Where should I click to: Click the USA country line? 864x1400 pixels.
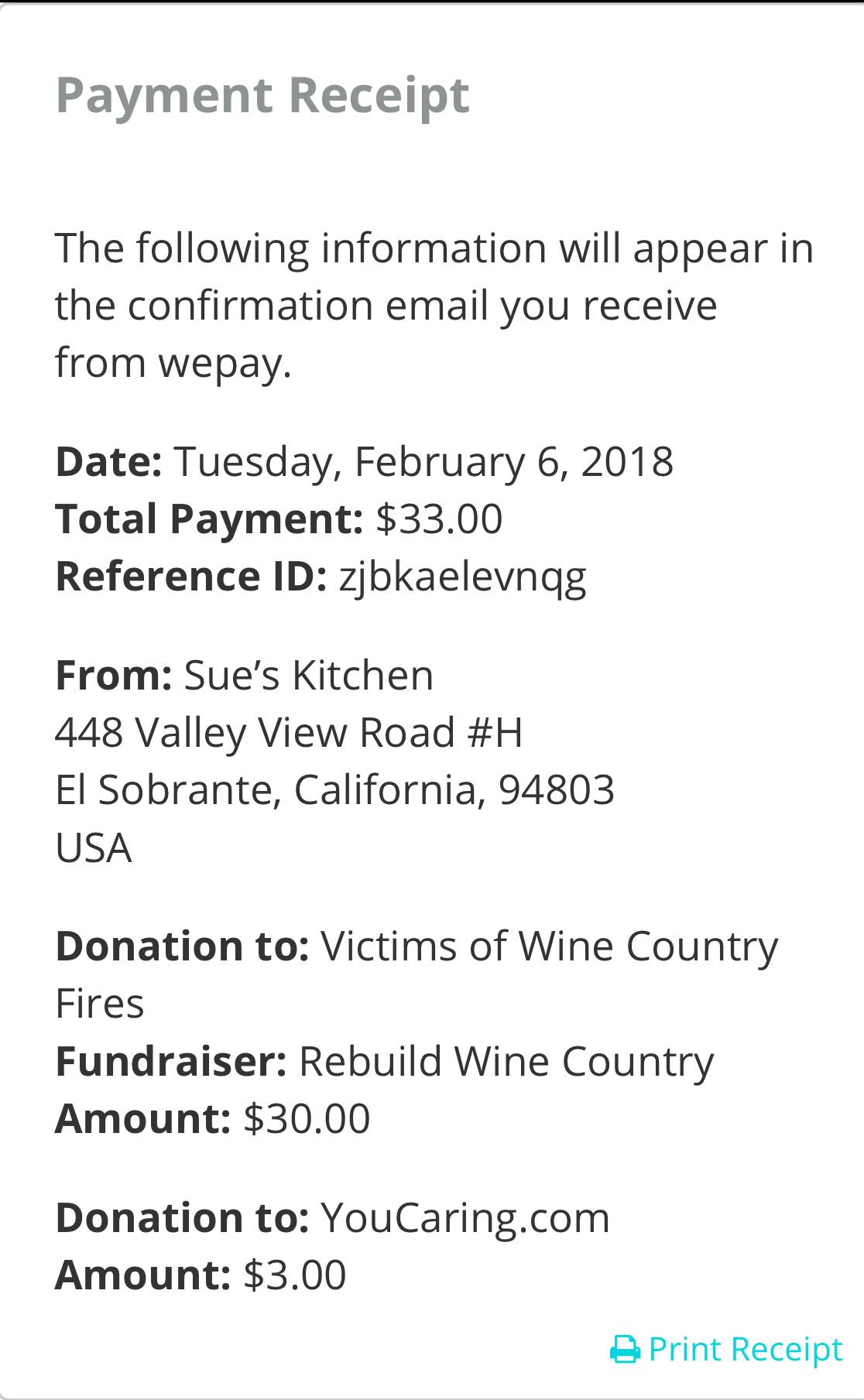(94, 847)
